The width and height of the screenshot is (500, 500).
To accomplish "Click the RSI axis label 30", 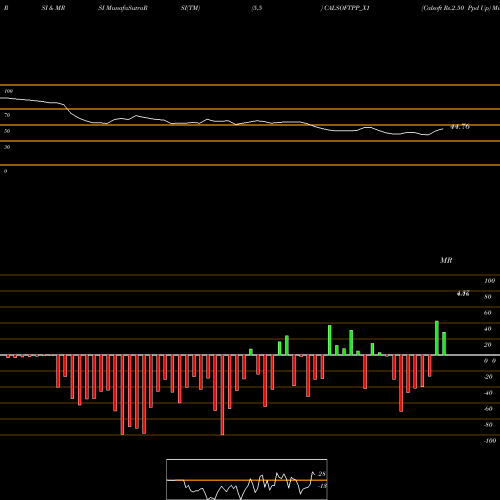I will 7,147.
